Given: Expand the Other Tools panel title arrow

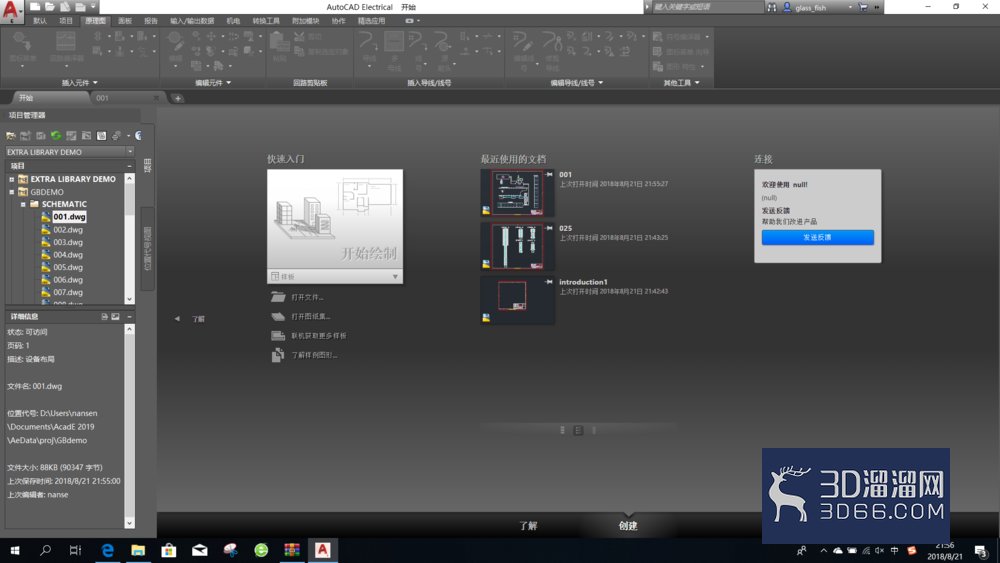Looking at the screenshot, I should [697, 83].
